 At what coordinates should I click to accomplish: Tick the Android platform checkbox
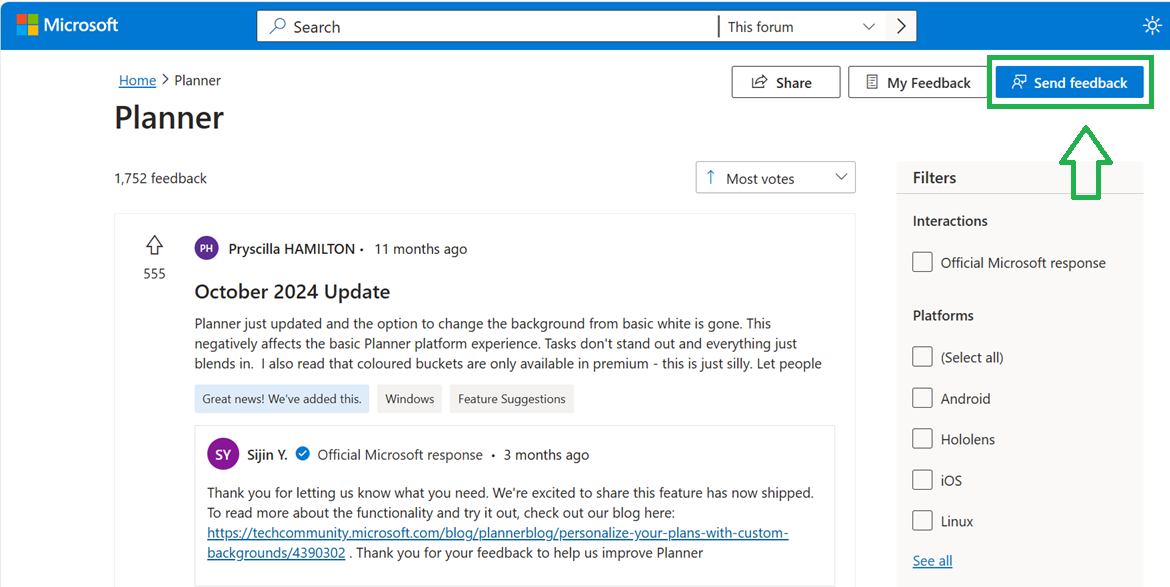coord(922,398)
